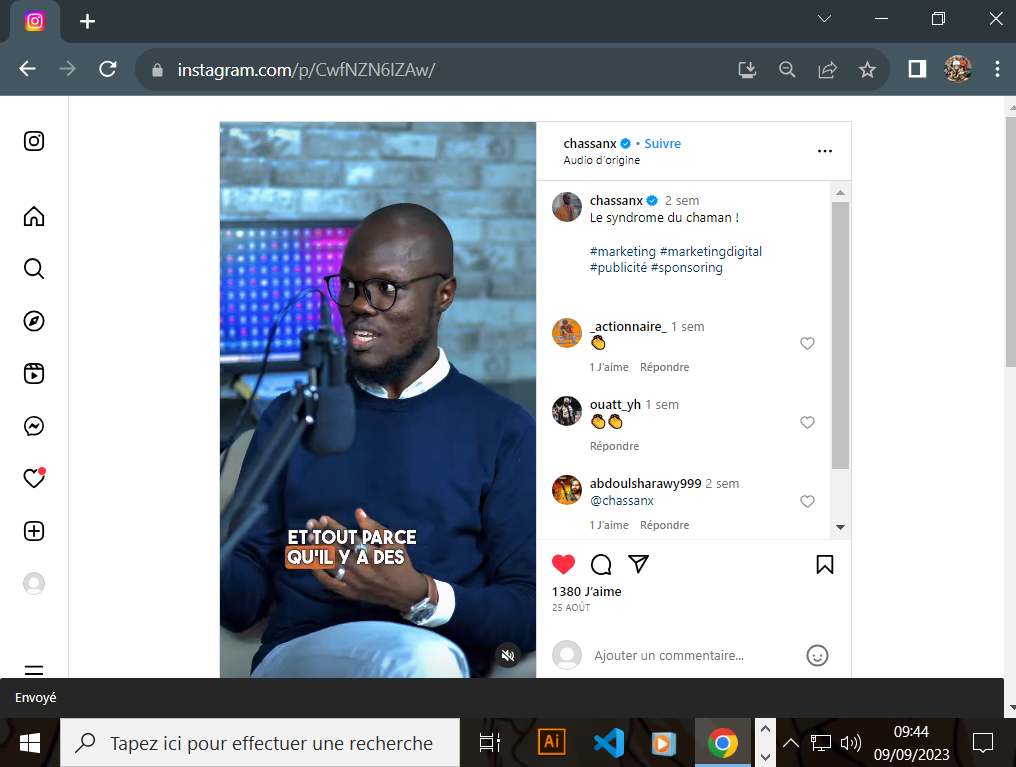1016x767 pixels.
Task: Expand Chrome tab search chevron
Action: [824, 19]
